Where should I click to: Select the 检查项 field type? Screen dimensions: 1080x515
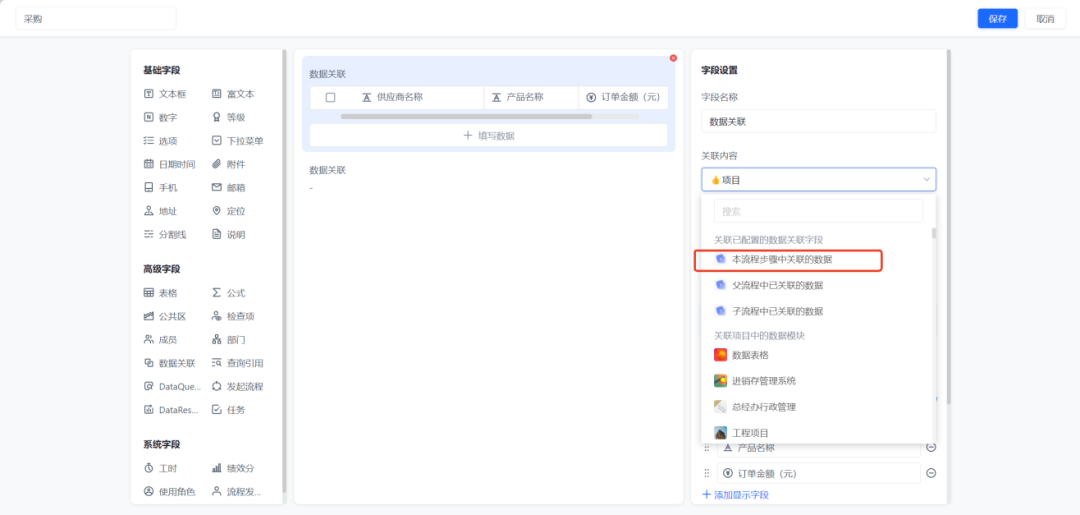233,316
